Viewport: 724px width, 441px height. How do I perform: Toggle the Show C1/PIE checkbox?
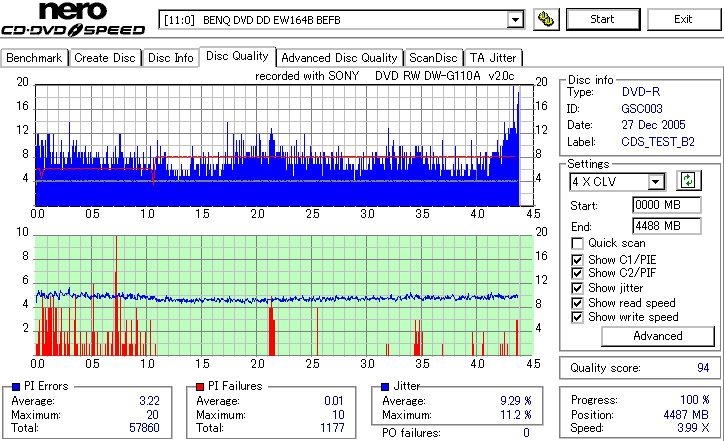click(577, 260)
